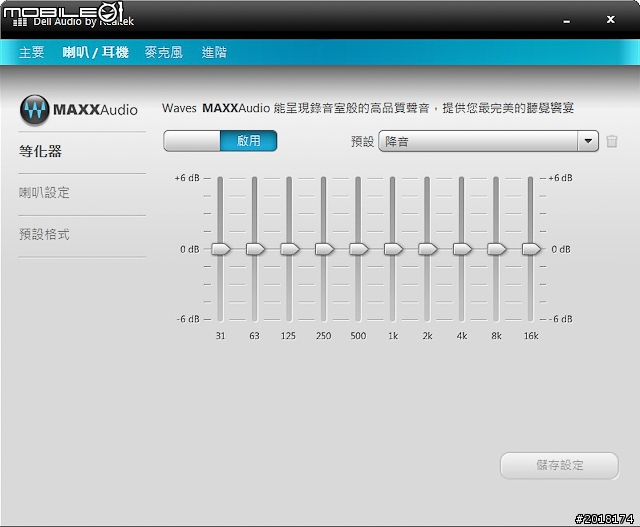
Task: Click the right 0 dB scale label
Action: tap(561, 249)
